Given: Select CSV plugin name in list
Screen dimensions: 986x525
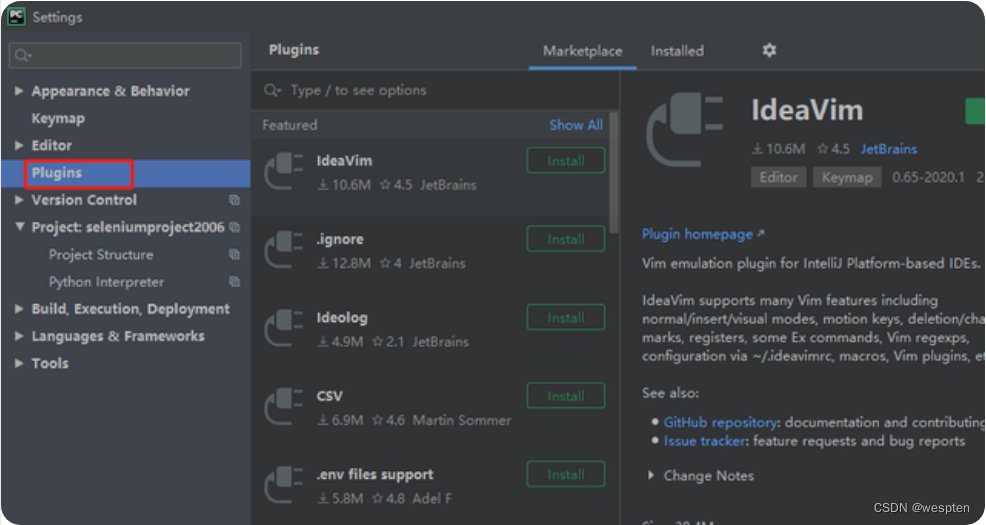Looking at the screenshot, I should point(330,396).
